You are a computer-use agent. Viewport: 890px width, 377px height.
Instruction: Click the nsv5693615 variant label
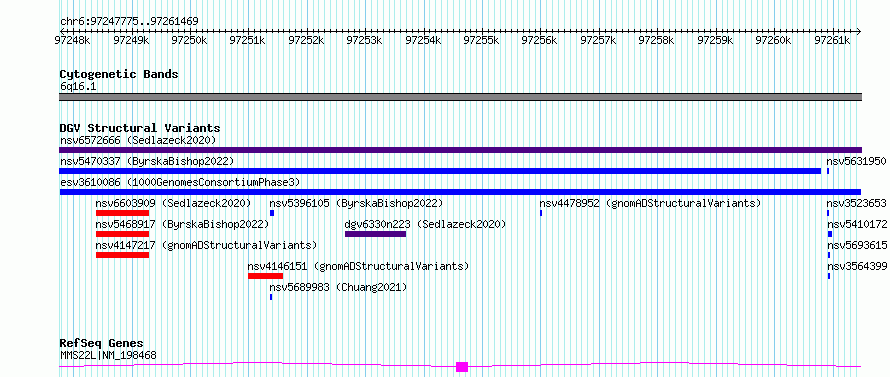[856, 245]
